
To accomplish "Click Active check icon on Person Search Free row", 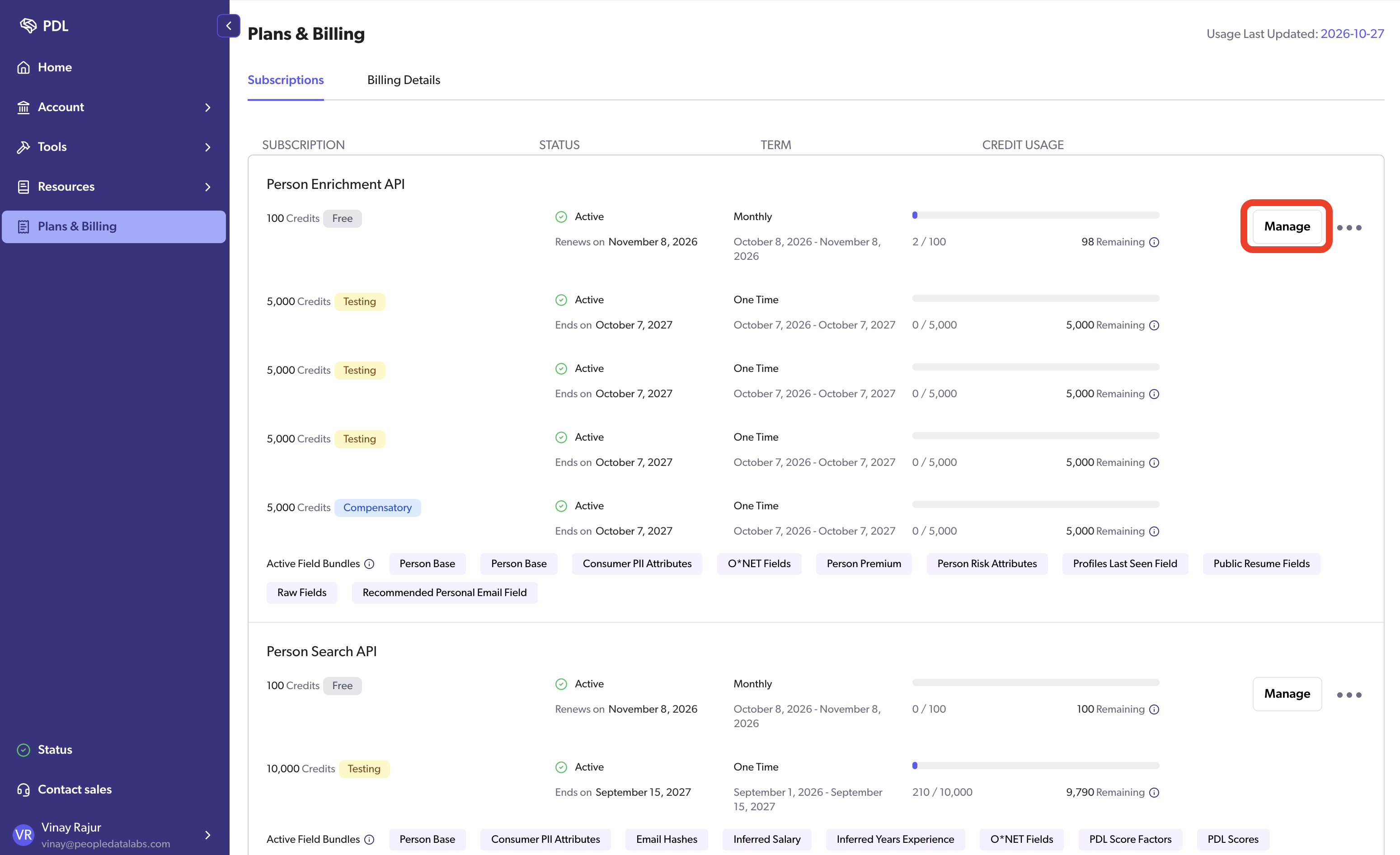I will click(561, 685).
